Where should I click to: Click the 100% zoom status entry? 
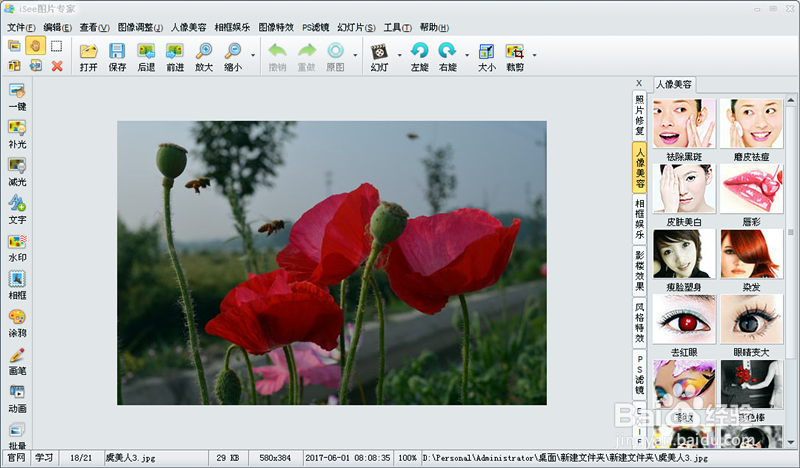(x=407, y=458)
